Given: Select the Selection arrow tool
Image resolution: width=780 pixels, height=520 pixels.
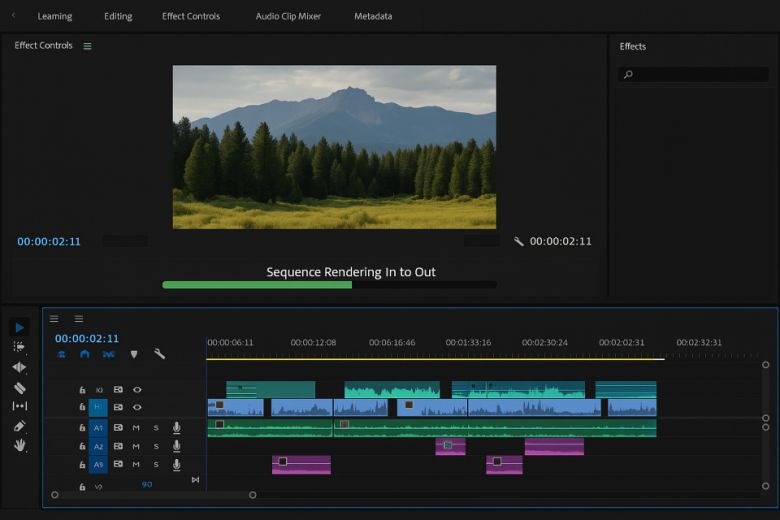Looking at the screenshot, I should [19, 327].
